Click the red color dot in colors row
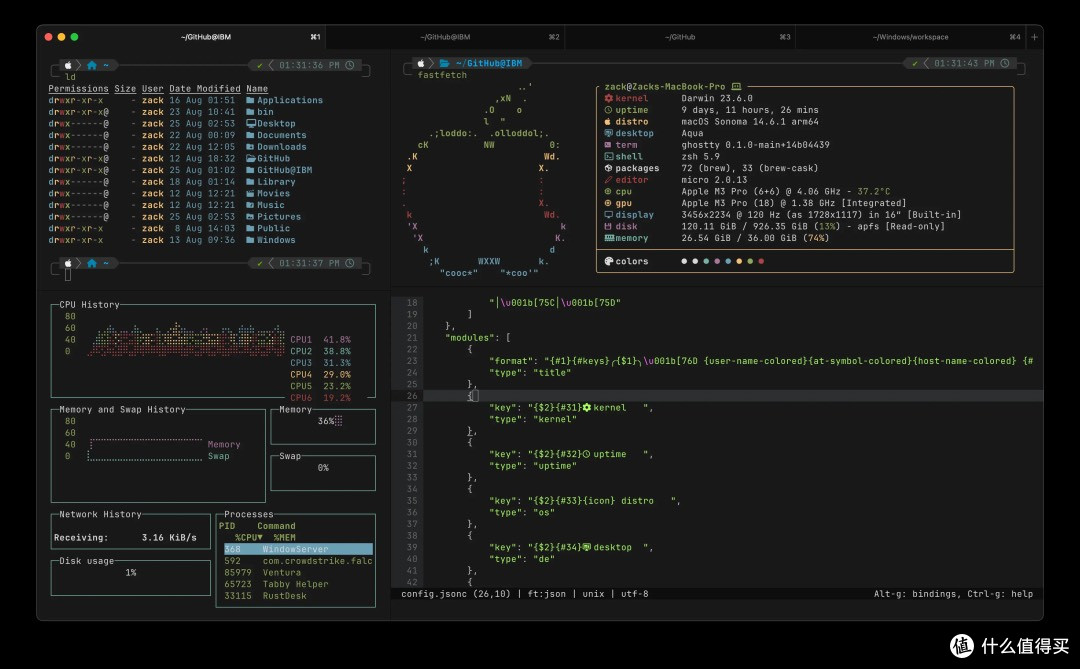 coord(761,261)
